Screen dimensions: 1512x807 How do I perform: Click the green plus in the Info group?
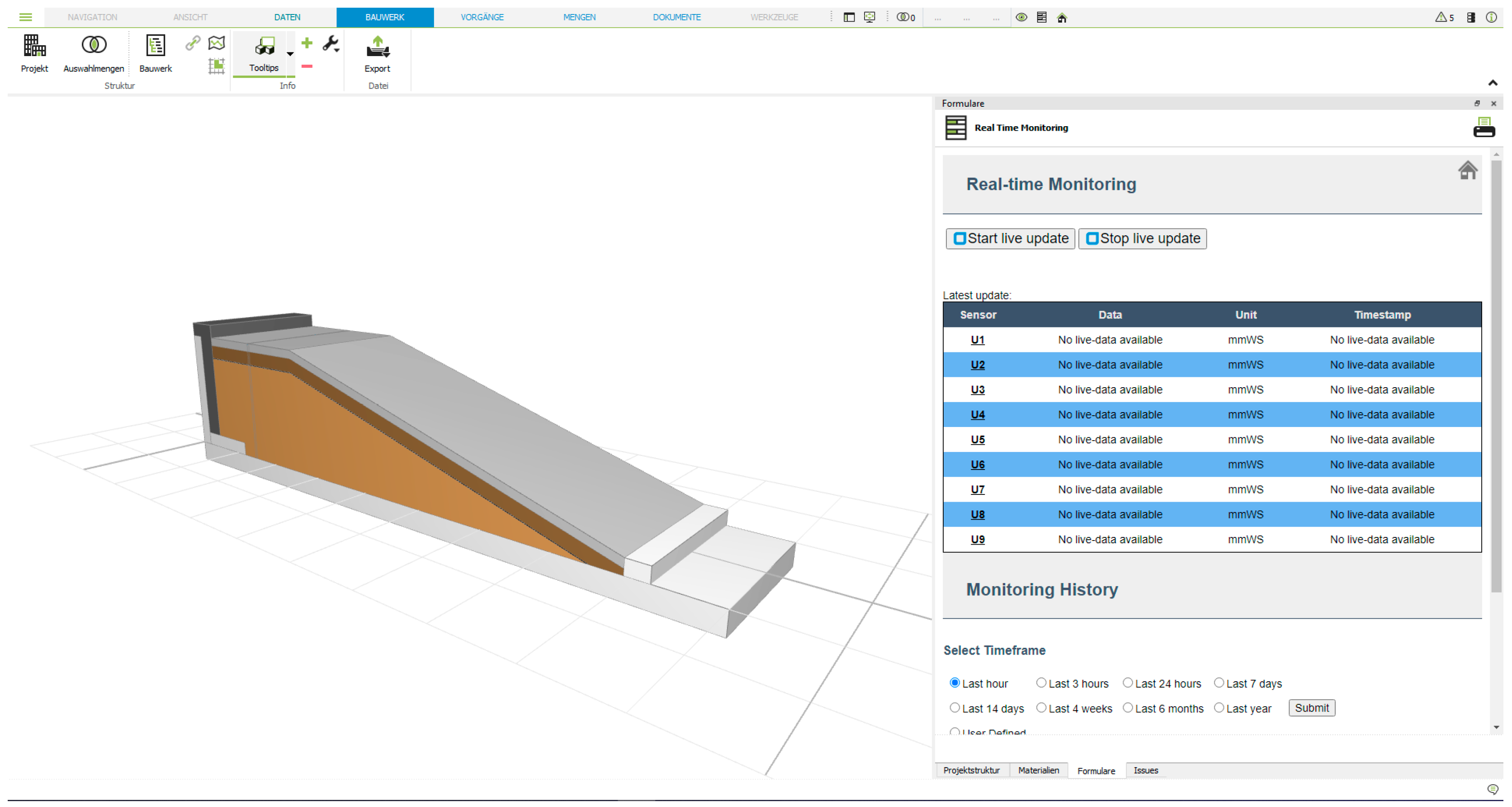coord(307,43)
